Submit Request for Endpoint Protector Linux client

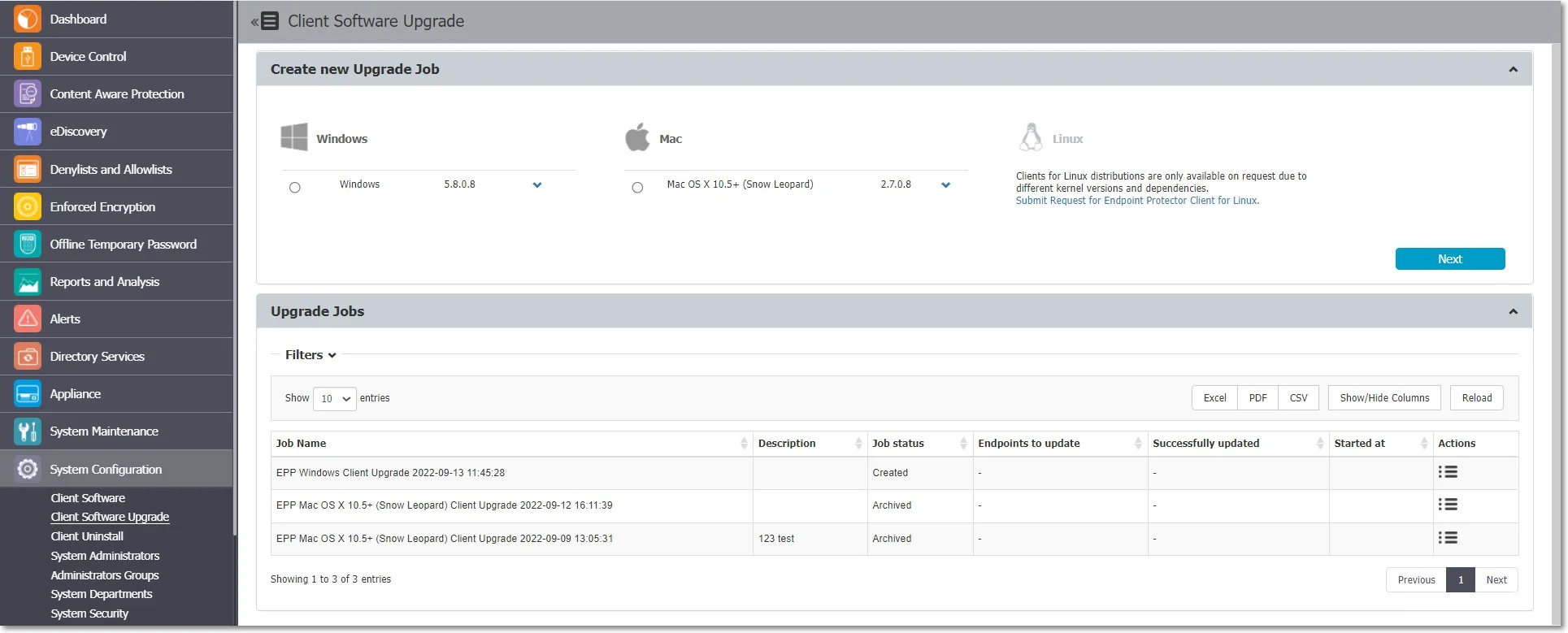[x=1137, y=201]
